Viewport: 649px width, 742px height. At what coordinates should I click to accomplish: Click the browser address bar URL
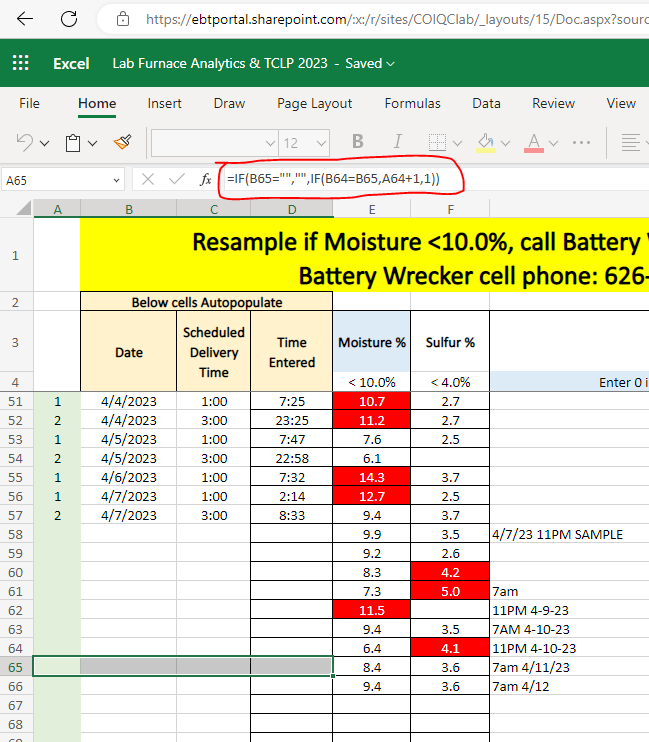[397, 19]
